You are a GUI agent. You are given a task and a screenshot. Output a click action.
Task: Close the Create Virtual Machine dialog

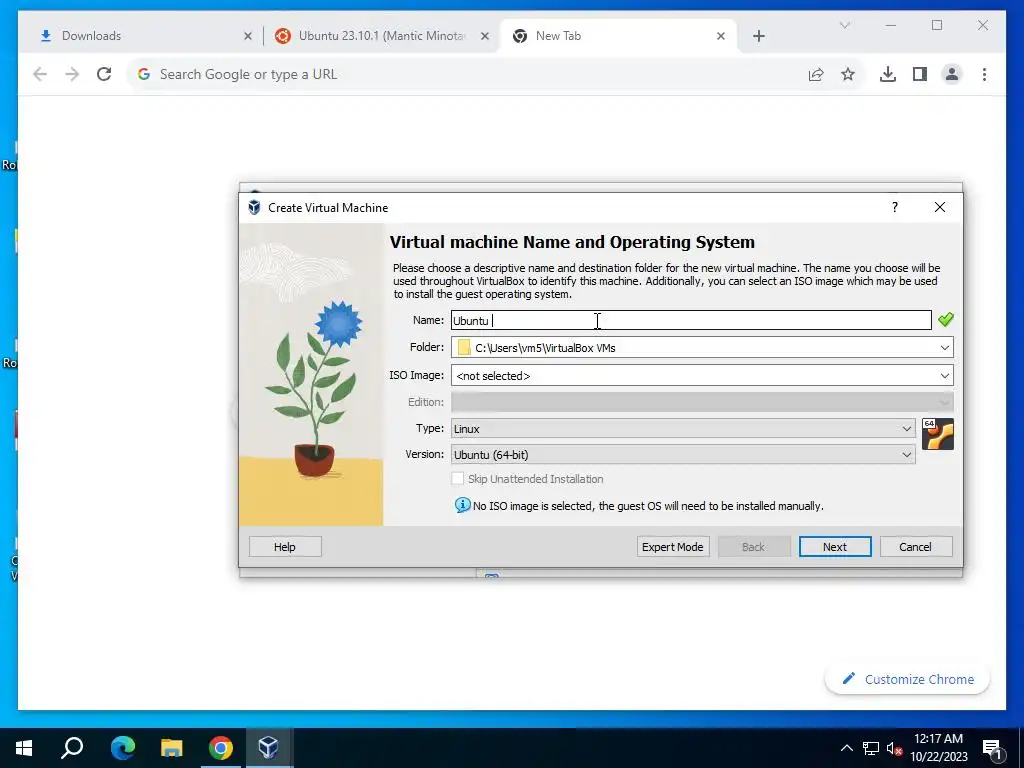(x=940, y=207)
